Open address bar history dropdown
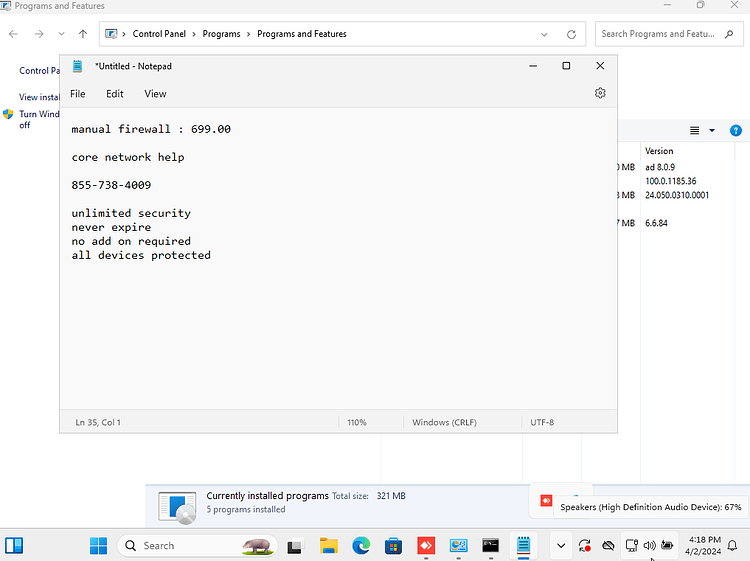The width and height of the screenshot is (750, 561). point(544,34)
